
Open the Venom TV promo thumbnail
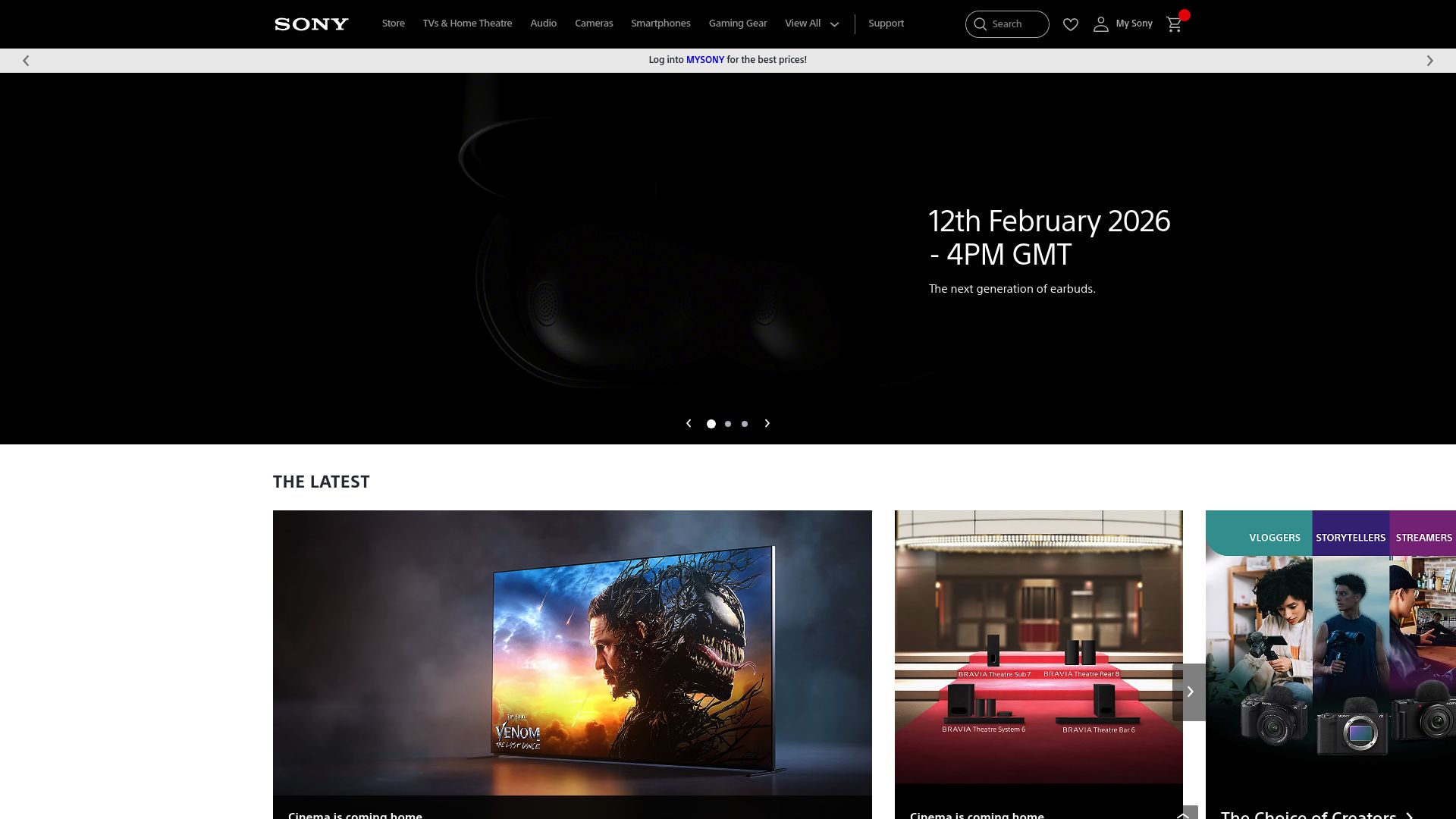pyautogui.click(x=573, y=653)
